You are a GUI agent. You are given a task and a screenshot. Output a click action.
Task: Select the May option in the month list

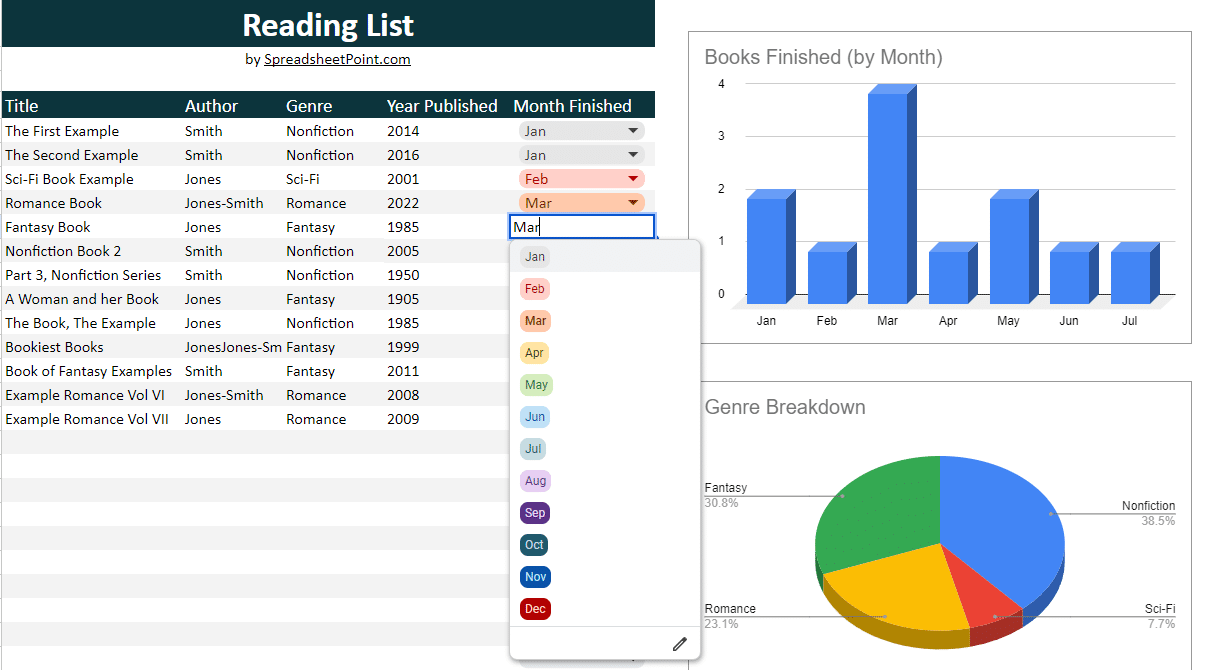point(535,384)
